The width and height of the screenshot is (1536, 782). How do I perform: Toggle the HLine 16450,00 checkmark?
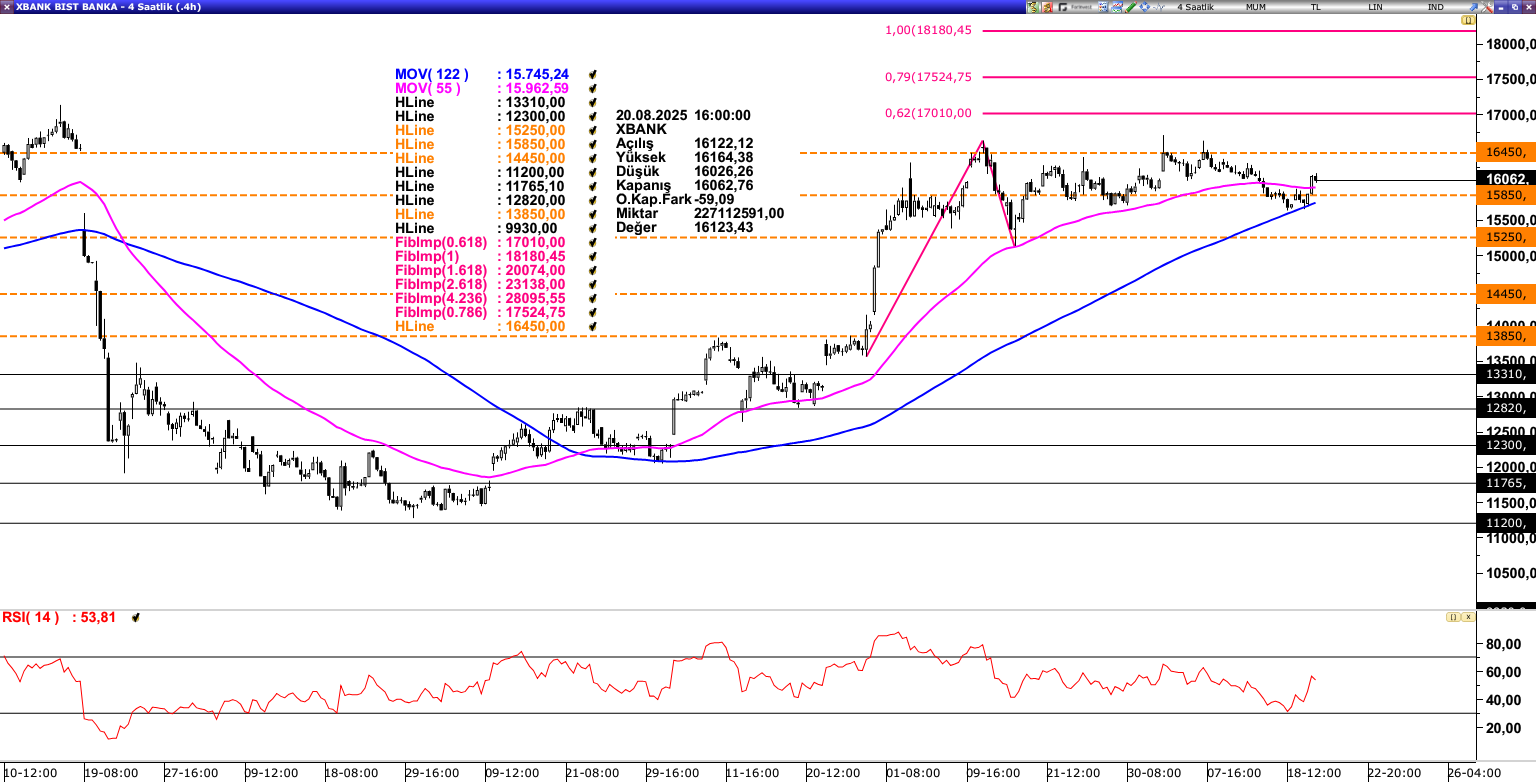[593, 327]
